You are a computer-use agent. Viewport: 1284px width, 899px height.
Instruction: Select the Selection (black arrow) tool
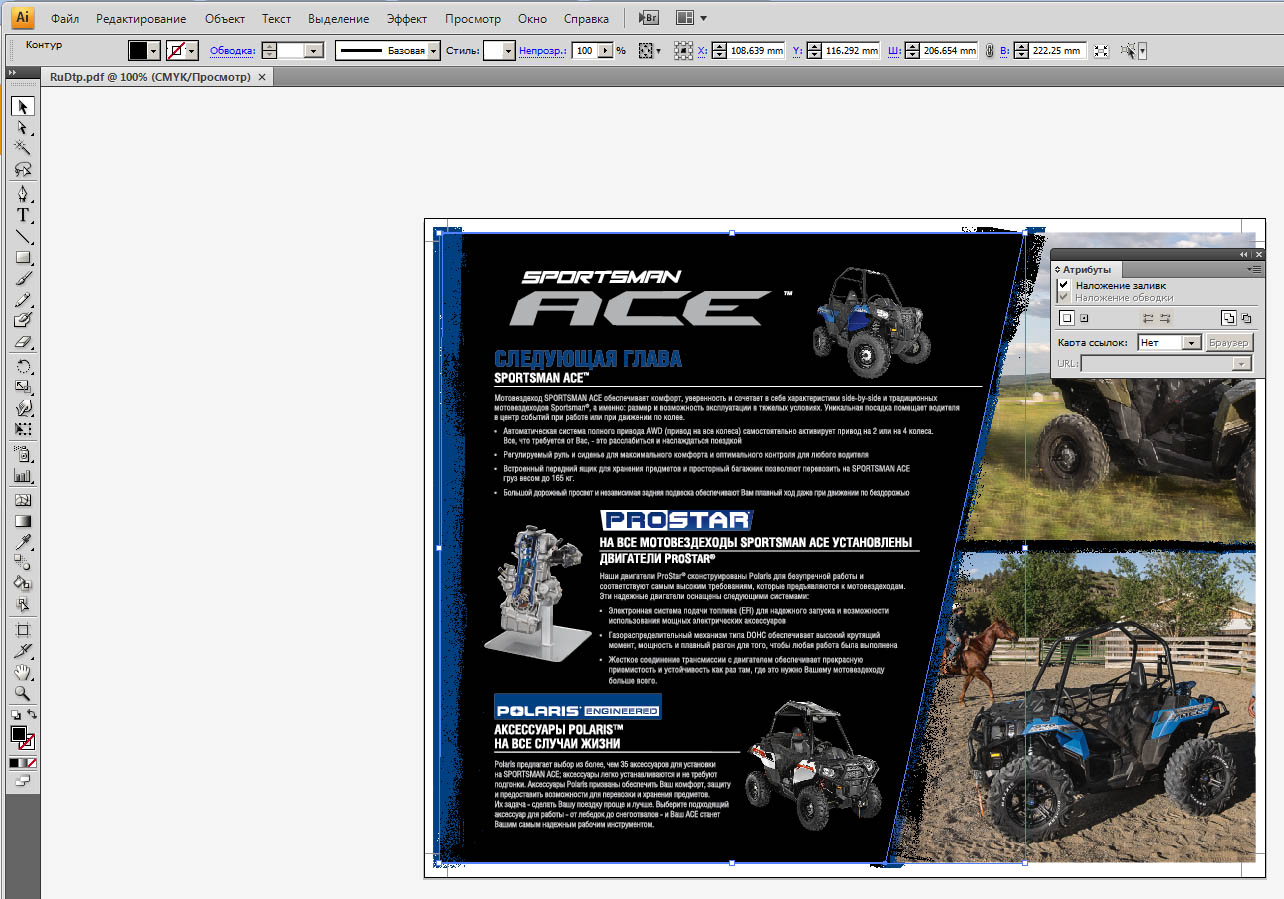(23, 105)
